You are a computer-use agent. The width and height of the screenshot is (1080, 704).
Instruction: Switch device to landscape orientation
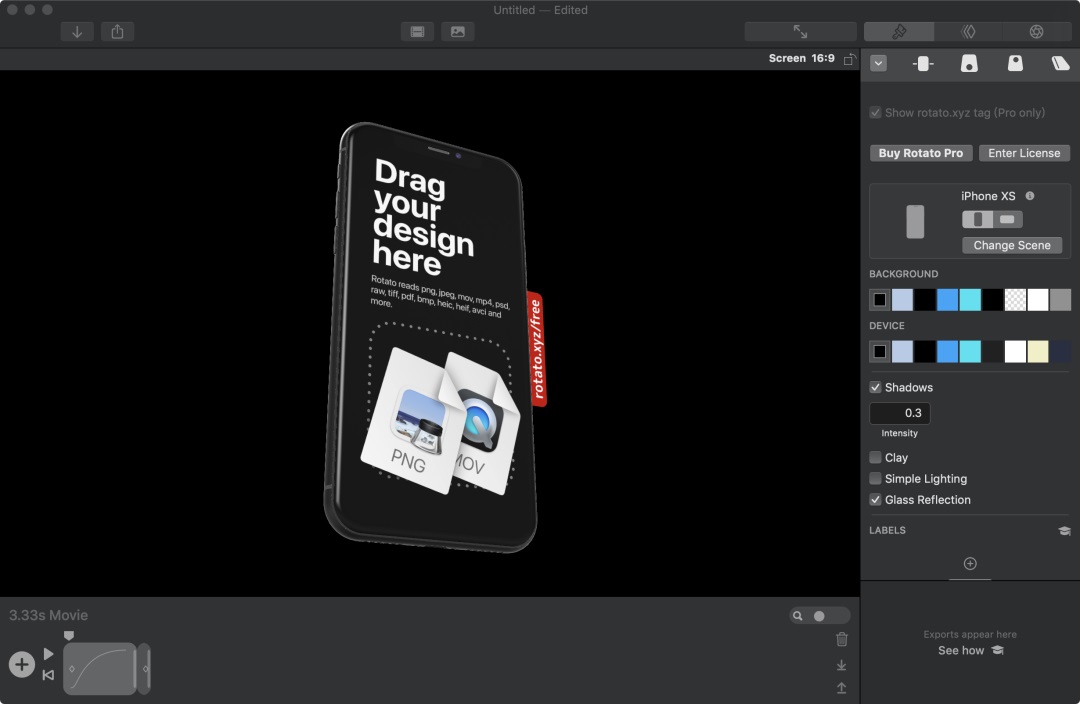1007,219
